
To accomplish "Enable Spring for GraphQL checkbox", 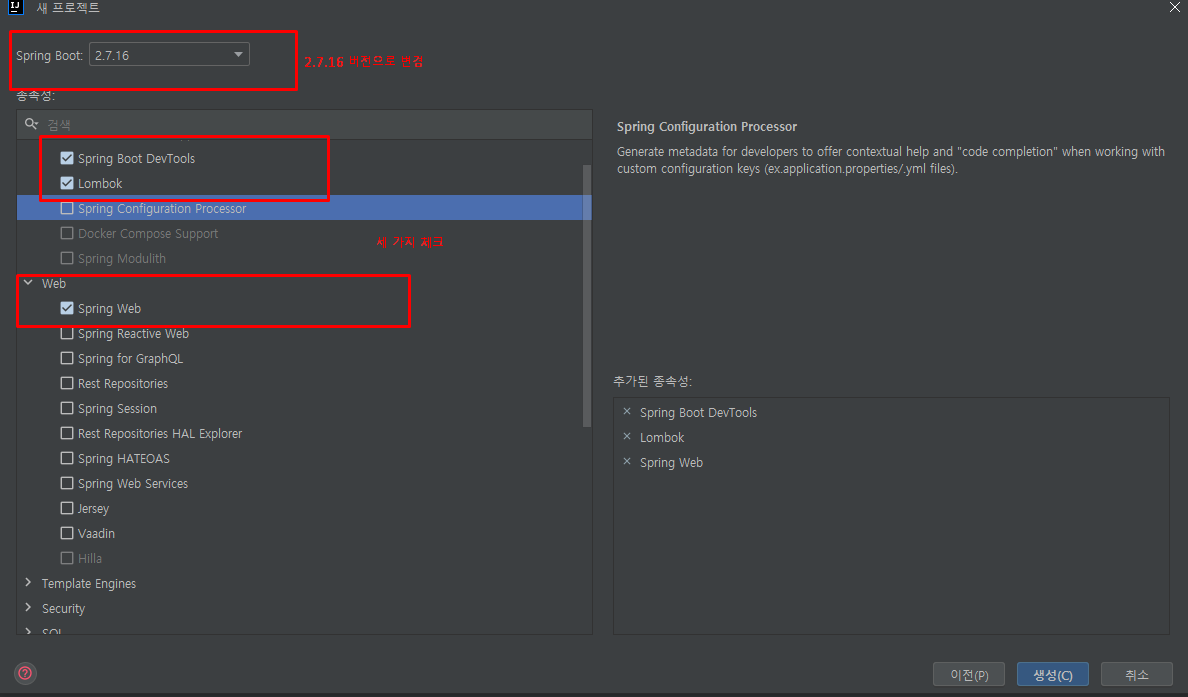I will [x=67, y=358].
